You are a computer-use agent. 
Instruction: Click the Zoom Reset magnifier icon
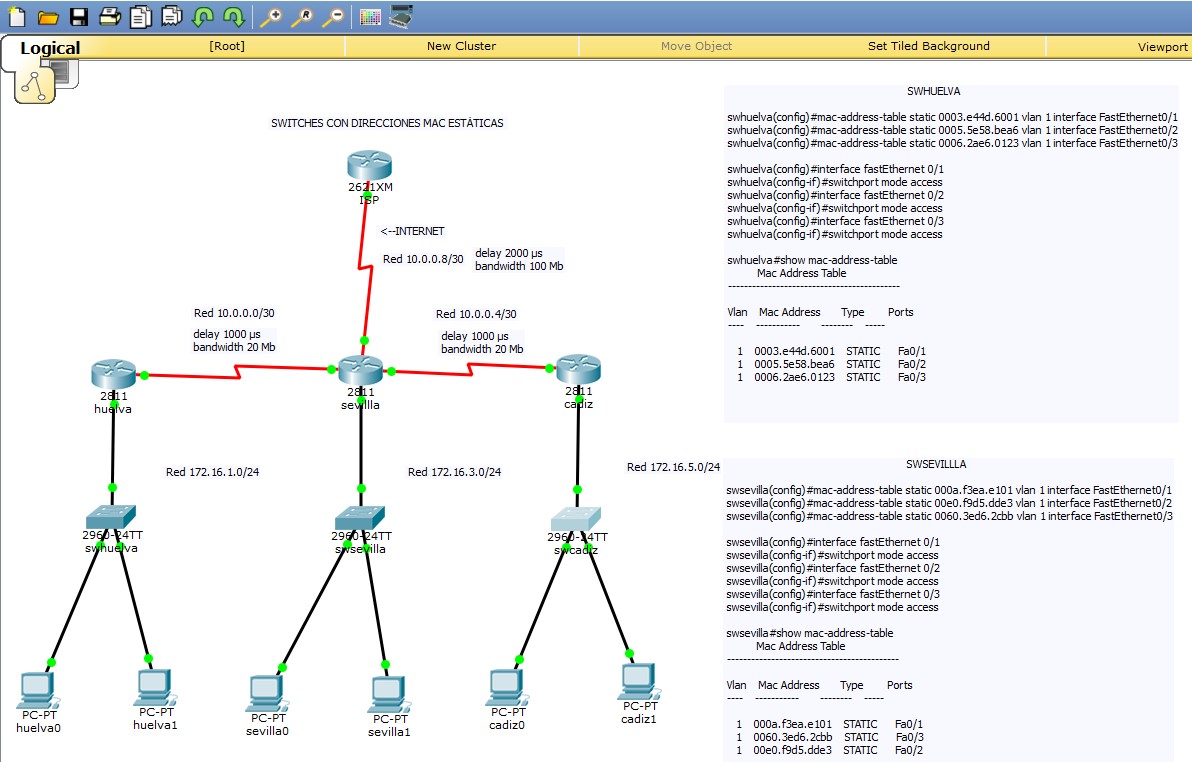pos(303,16)
